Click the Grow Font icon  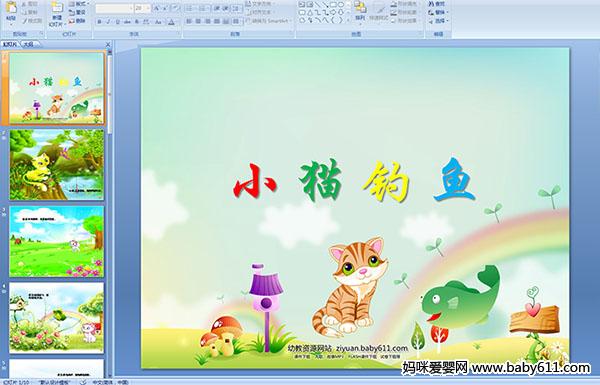[x=157, y=8]
